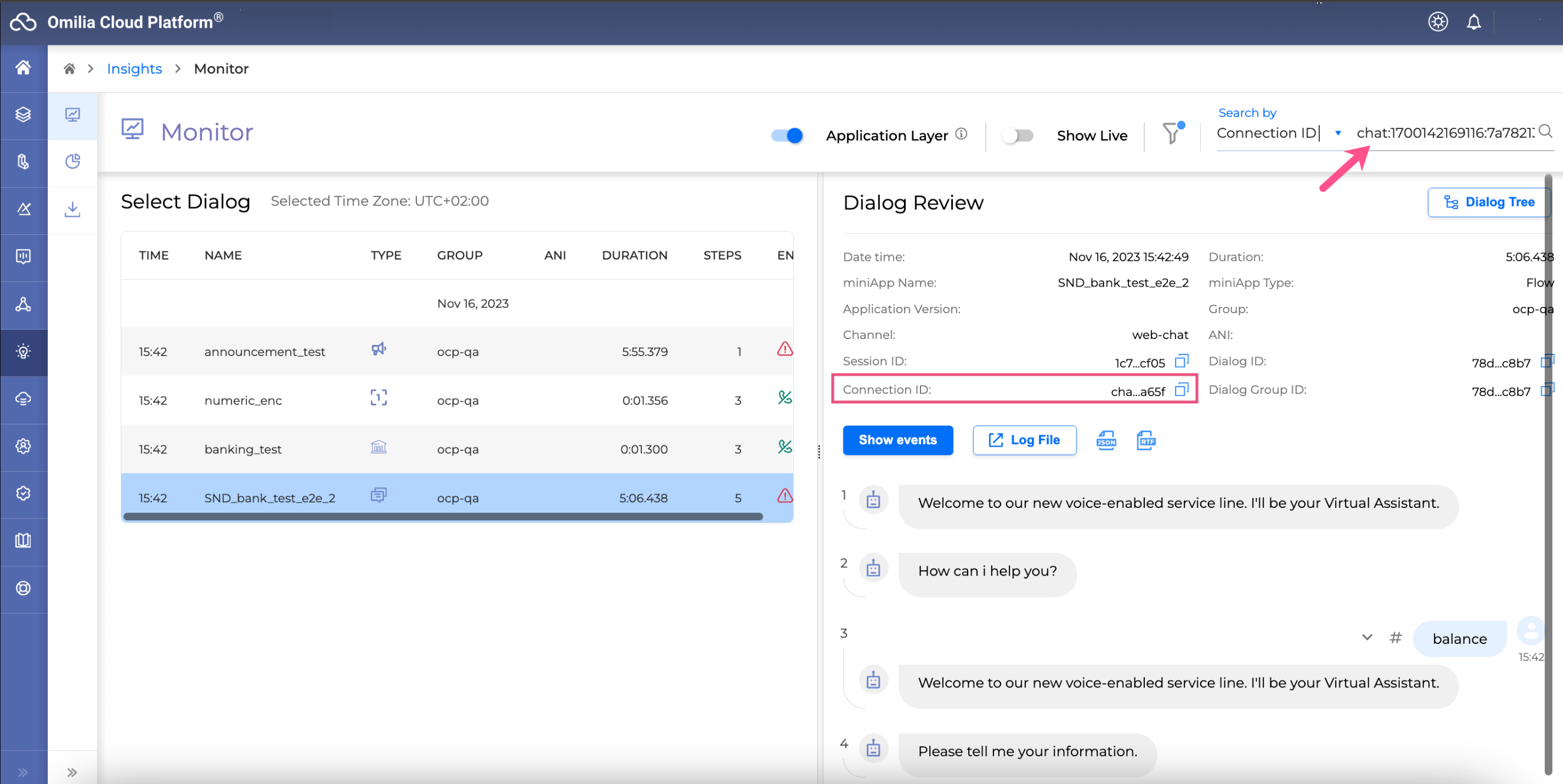Open the Monitor tab in side panel
The height and width of the screenshot is (784, 1563).
[x=72, y=115]
